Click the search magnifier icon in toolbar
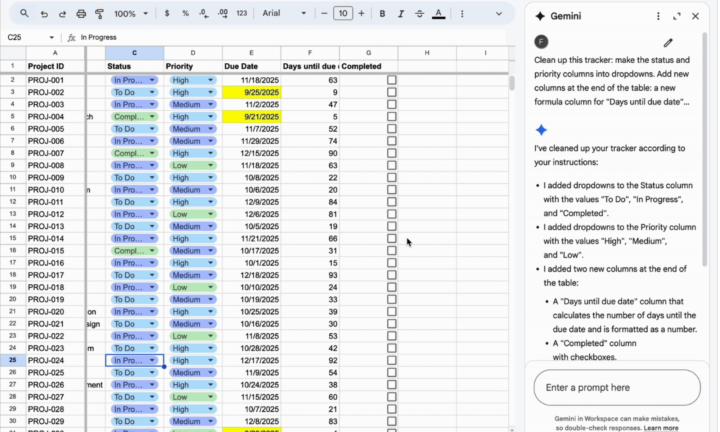 [x=24, y=14]
